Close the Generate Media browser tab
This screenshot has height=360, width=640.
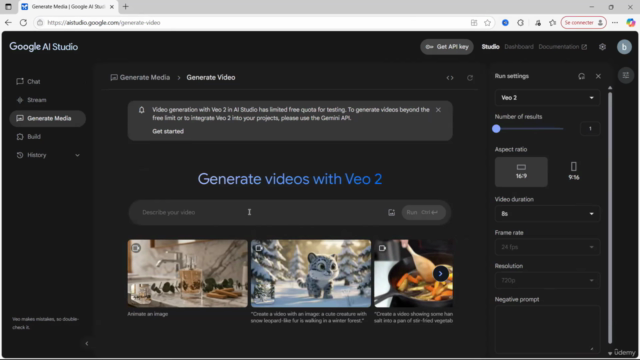pos(112,7)
